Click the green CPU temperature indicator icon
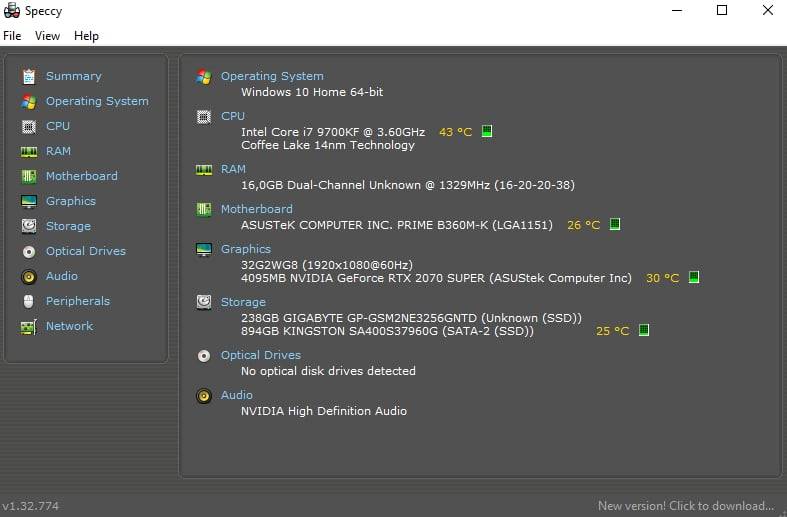The width and height of the screenshot is (787, 517). [487, 132]
